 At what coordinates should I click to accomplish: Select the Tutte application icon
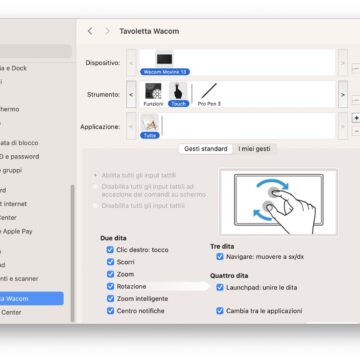(150, 126)
